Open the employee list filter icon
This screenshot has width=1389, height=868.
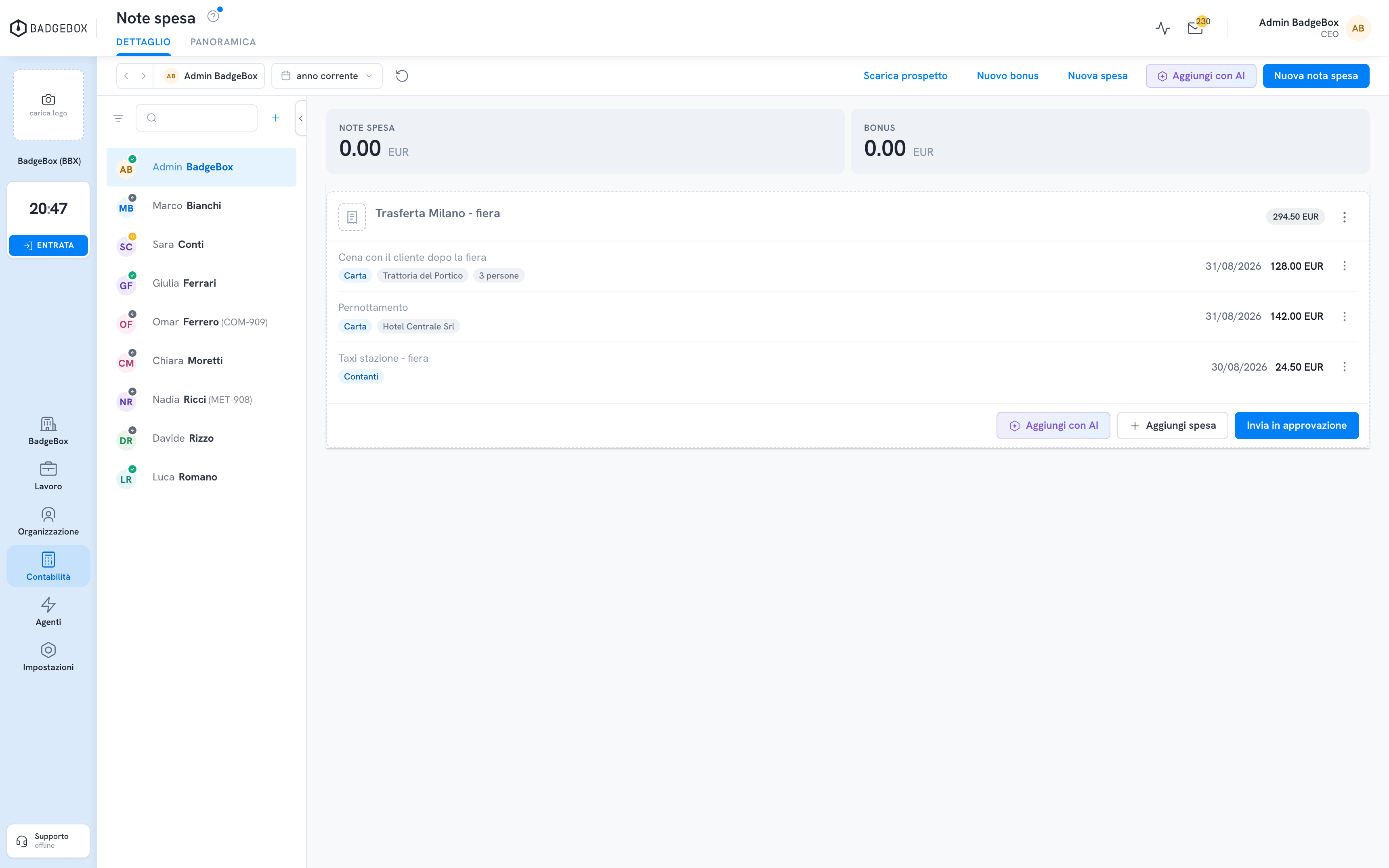(x=118, y=118)
